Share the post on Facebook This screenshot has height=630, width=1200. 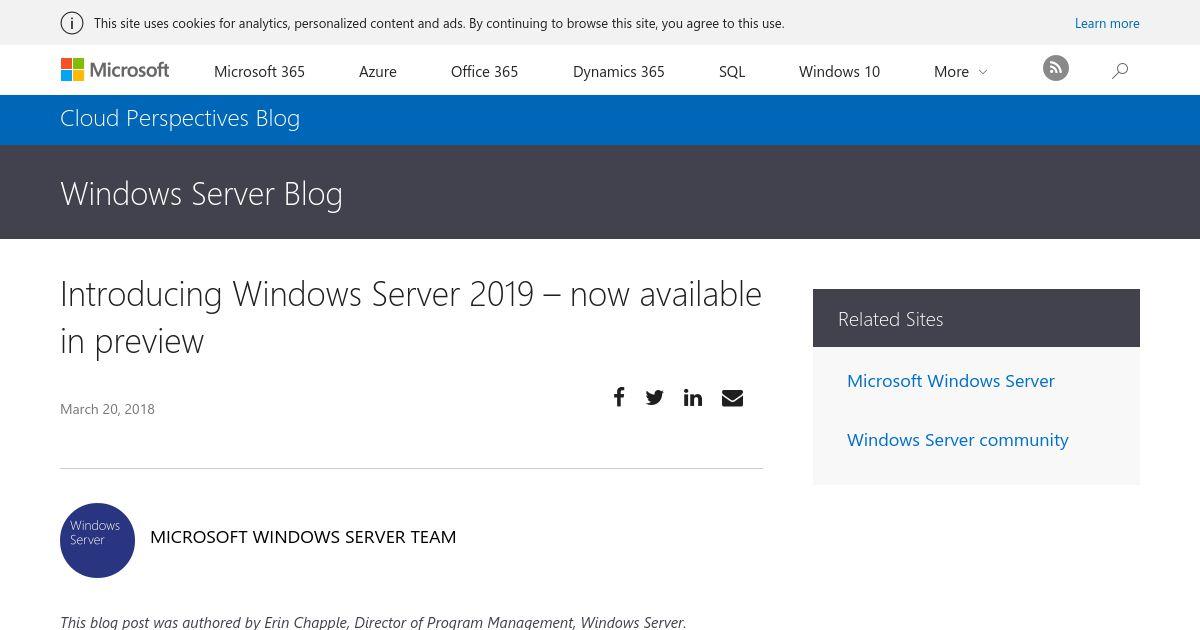(x=619, y=397)
